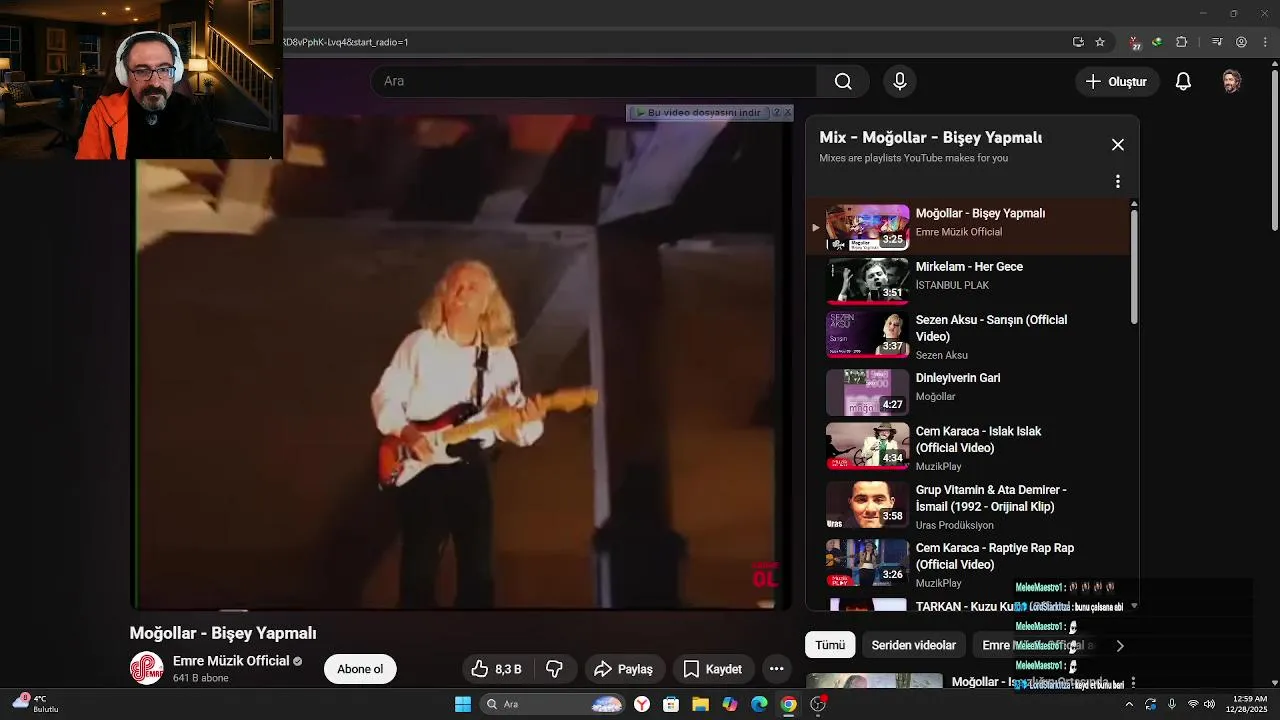Show more filter chips with right chevron
Viewport: 1280px width, 720px height.
coord(1120,646)
